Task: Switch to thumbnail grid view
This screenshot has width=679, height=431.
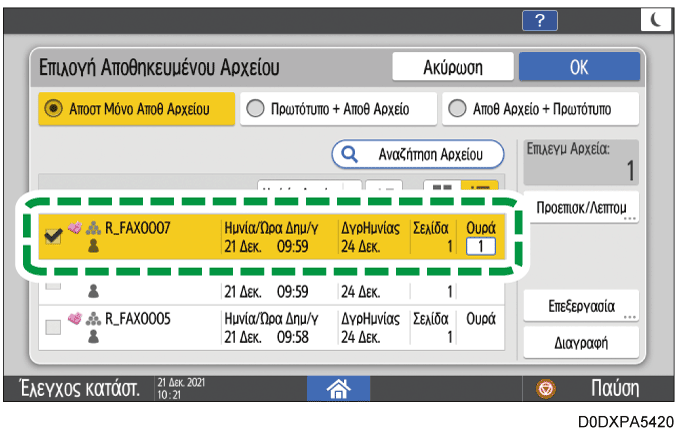Action: pos(439,188)
